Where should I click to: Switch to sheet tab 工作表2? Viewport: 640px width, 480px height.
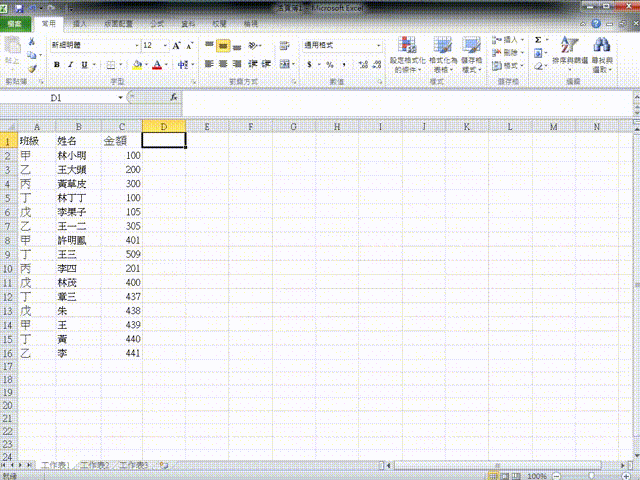coord(95,465)
